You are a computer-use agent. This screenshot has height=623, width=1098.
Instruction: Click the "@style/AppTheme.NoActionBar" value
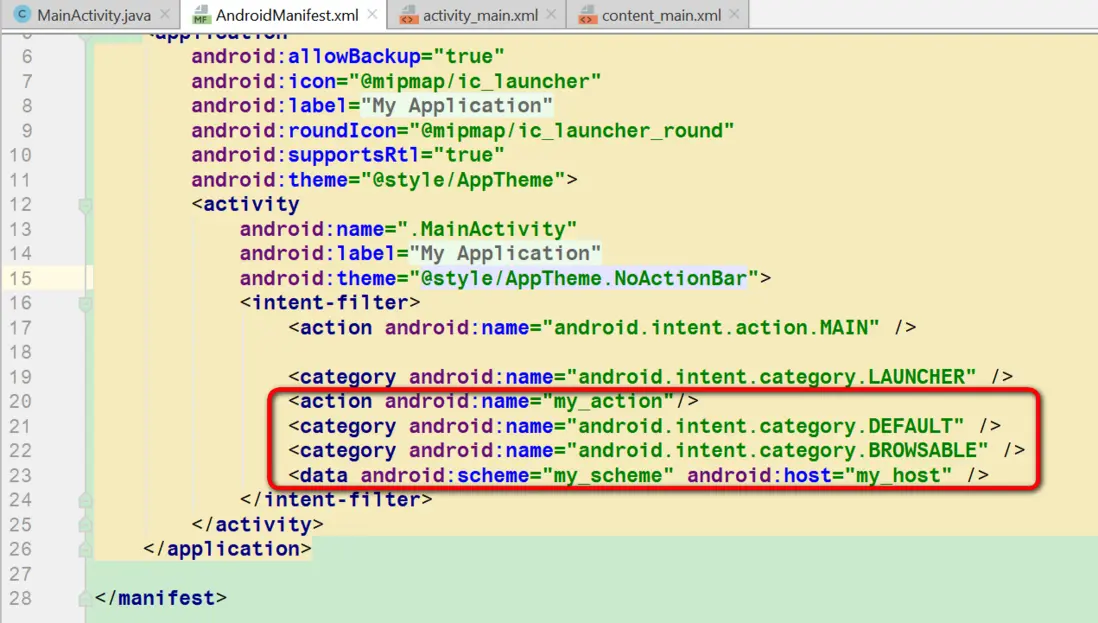click(585, 279)
